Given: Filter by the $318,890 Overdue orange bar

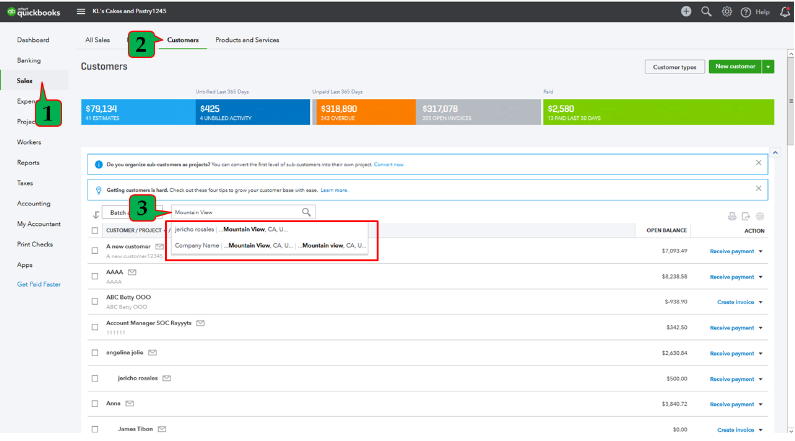Looking at the screenshot, I should pyautogui.click(x=365, y=112).
